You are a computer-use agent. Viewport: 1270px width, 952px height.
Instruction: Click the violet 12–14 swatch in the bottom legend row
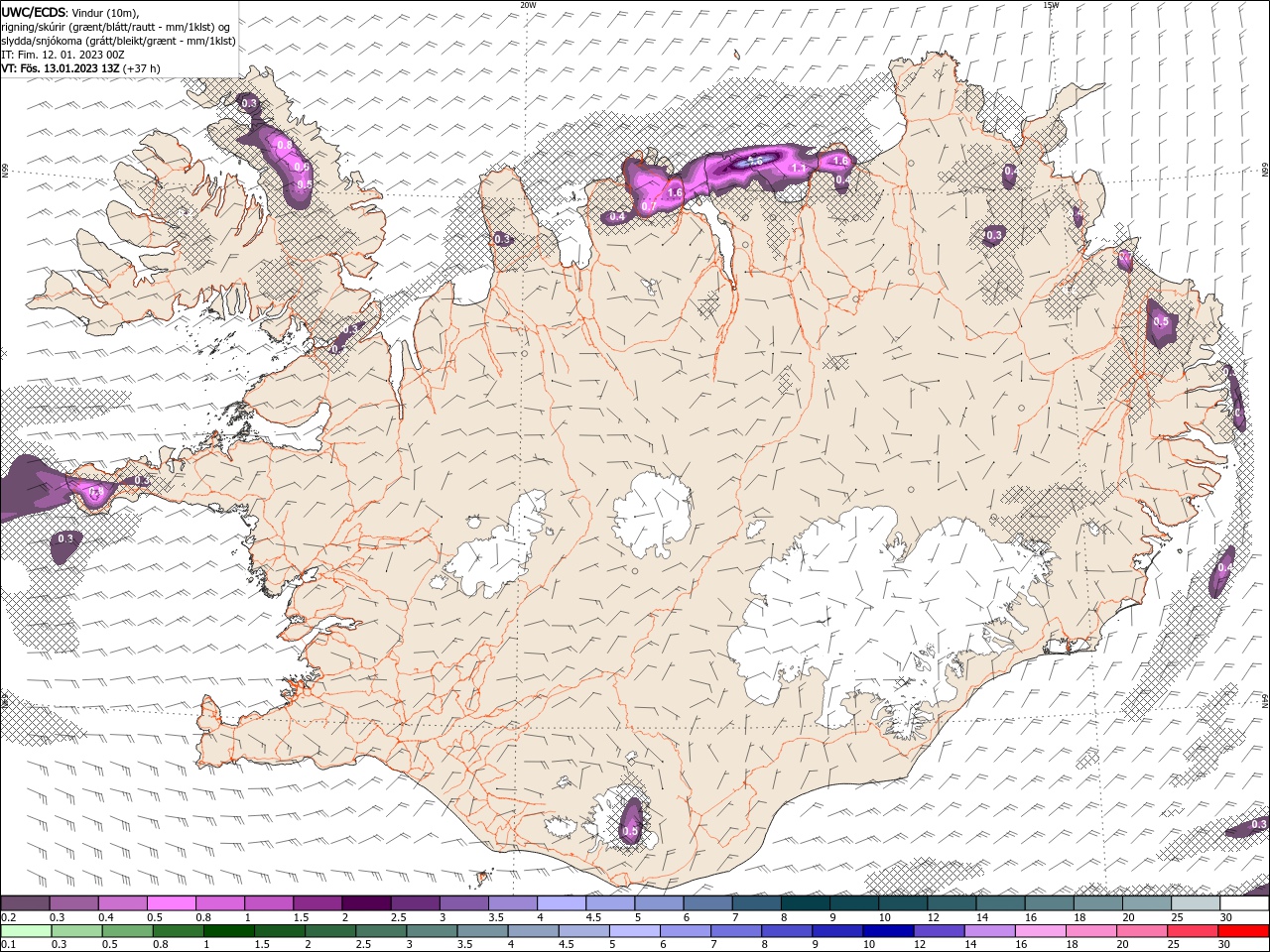click(x=938, y=931)
